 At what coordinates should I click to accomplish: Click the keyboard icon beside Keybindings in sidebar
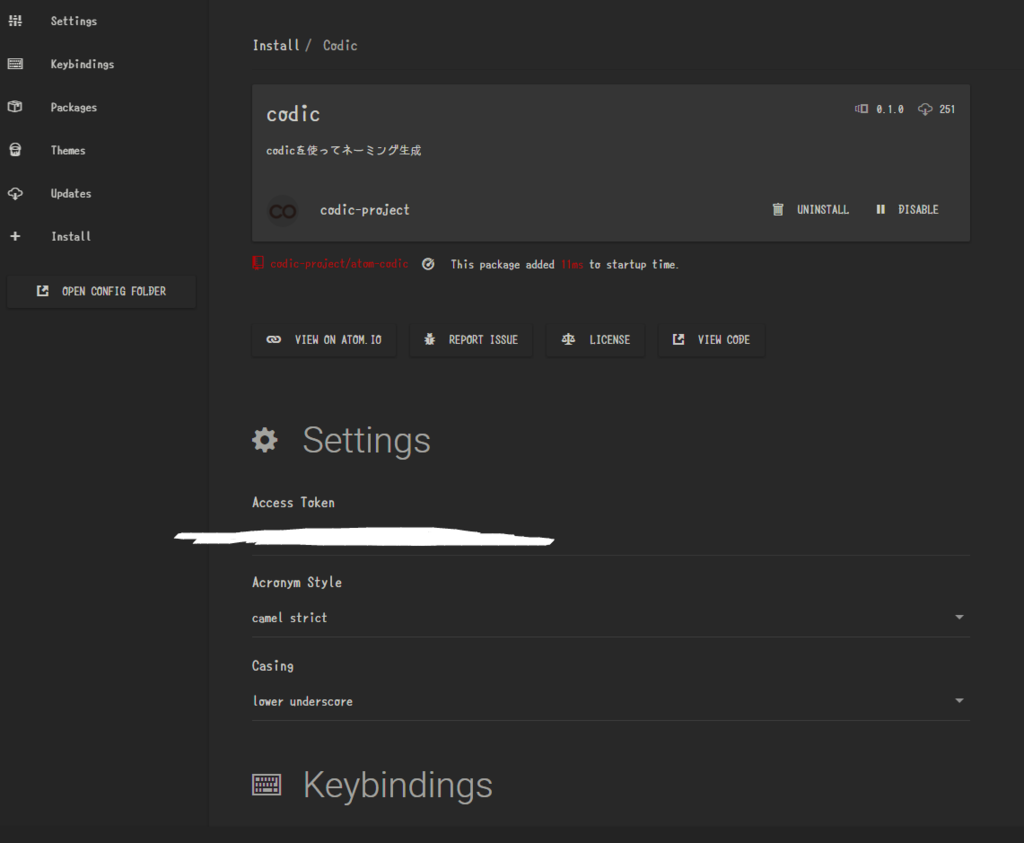point(15,64)
